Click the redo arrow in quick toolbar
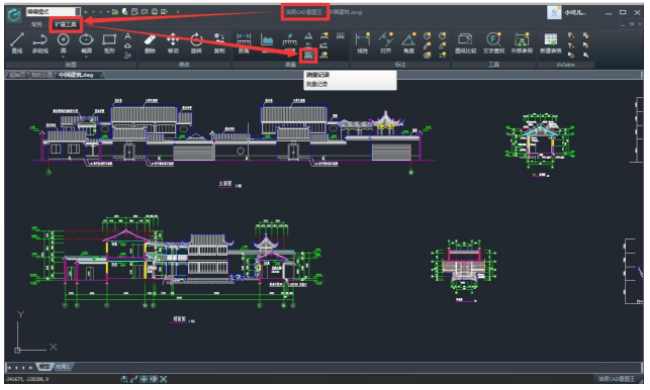This screenshot has height=390, width=650. (x=101, y=12)
